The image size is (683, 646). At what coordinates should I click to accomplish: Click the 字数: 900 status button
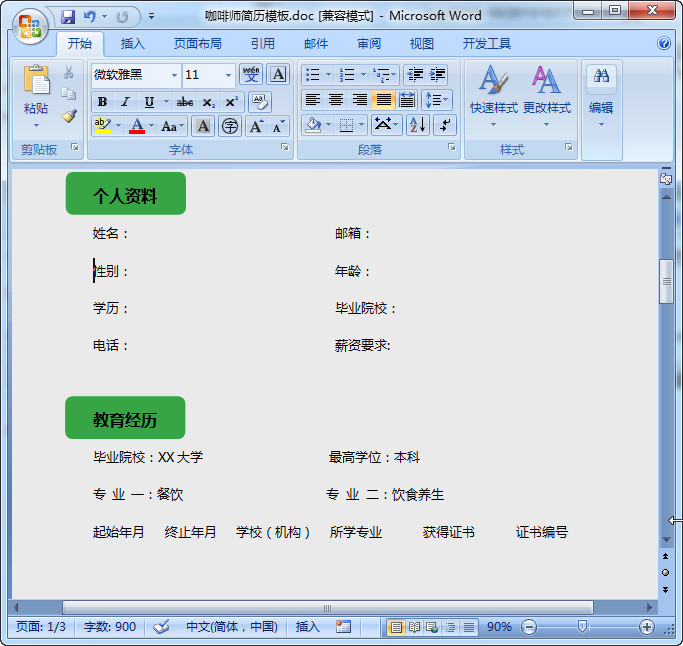[x=110, y=627]
